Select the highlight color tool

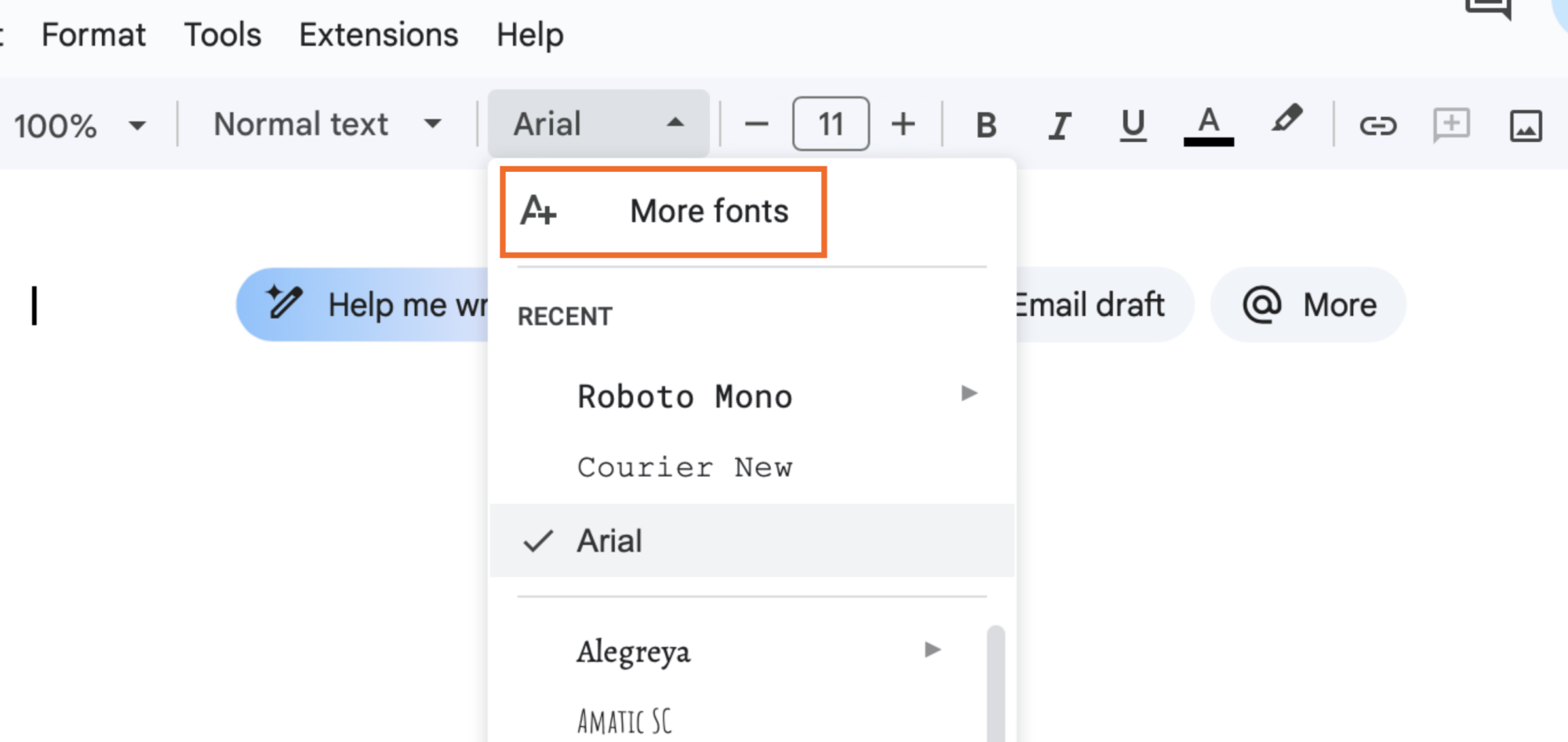[1286, 123]
